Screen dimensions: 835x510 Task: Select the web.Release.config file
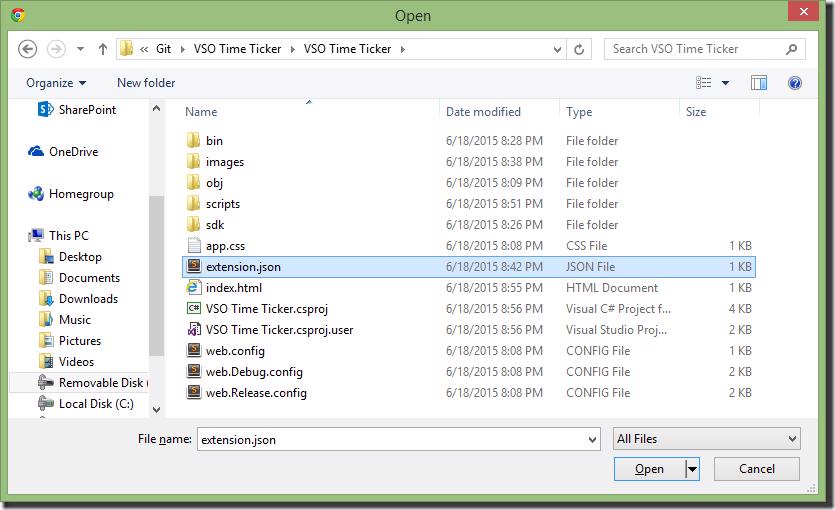[x=256, y=393]
